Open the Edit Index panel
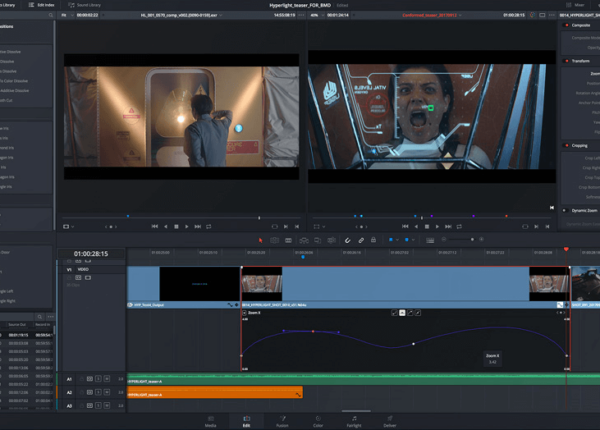Image resolution: width=600 pixels, height=430 pixels. coord(41,5)
